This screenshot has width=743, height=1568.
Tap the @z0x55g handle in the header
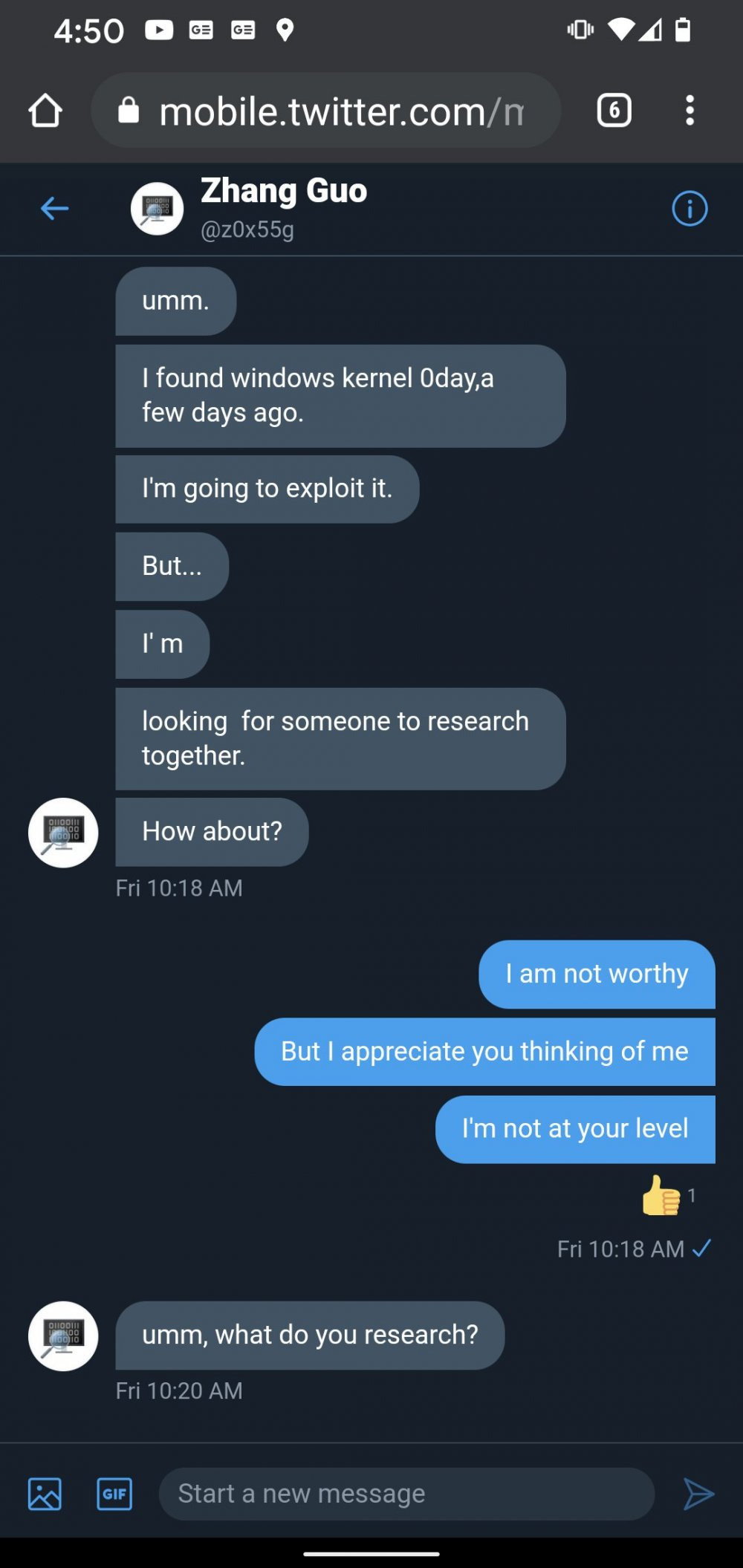[x=247, y=230]
